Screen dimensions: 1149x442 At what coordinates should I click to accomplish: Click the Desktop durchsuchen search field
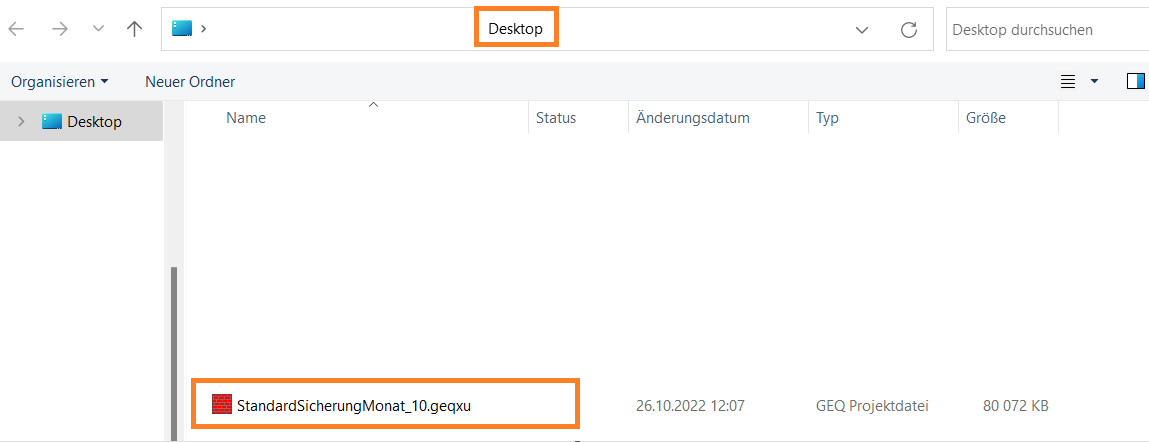[x=1045, y=30]
